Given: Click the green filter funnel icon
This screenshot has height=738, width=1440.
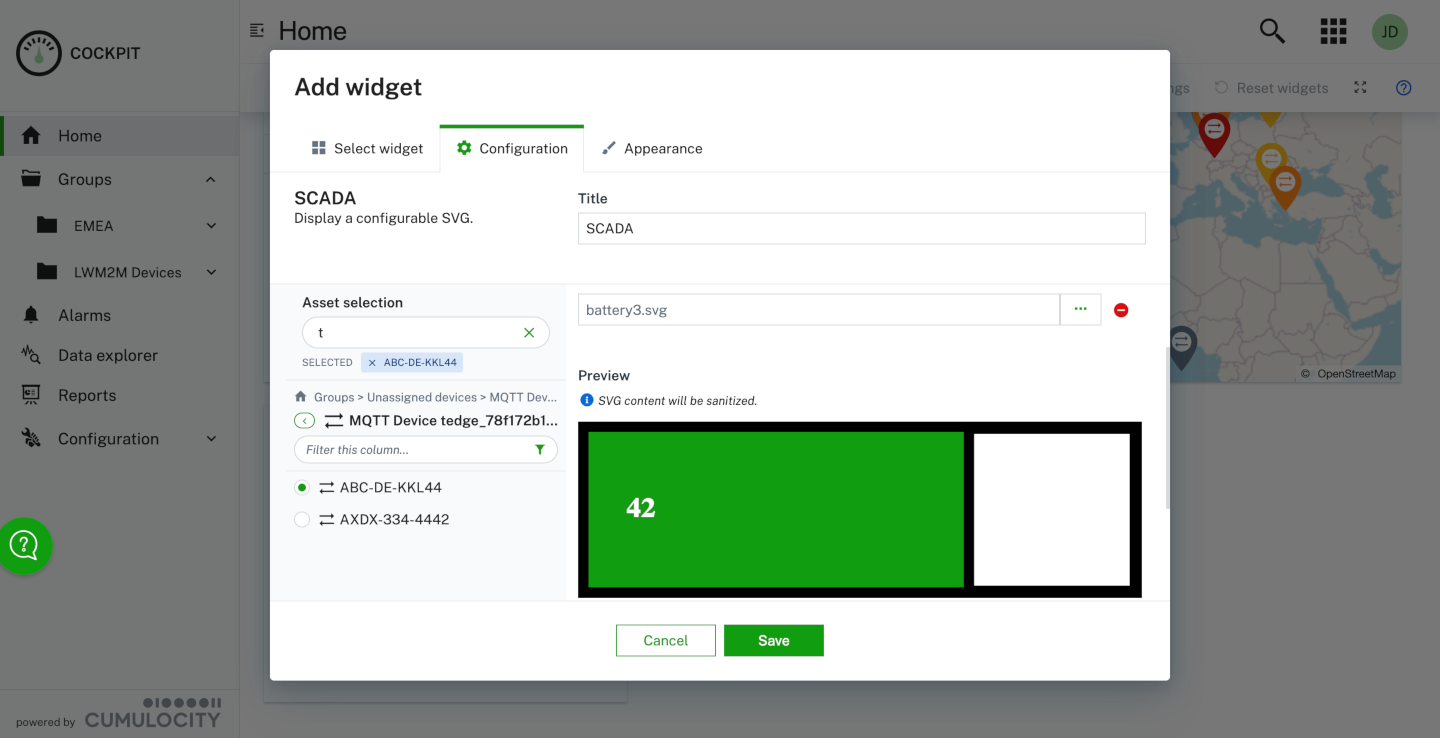Looking at the screenshot, I should pyautogui.click(x=540, y=450).
